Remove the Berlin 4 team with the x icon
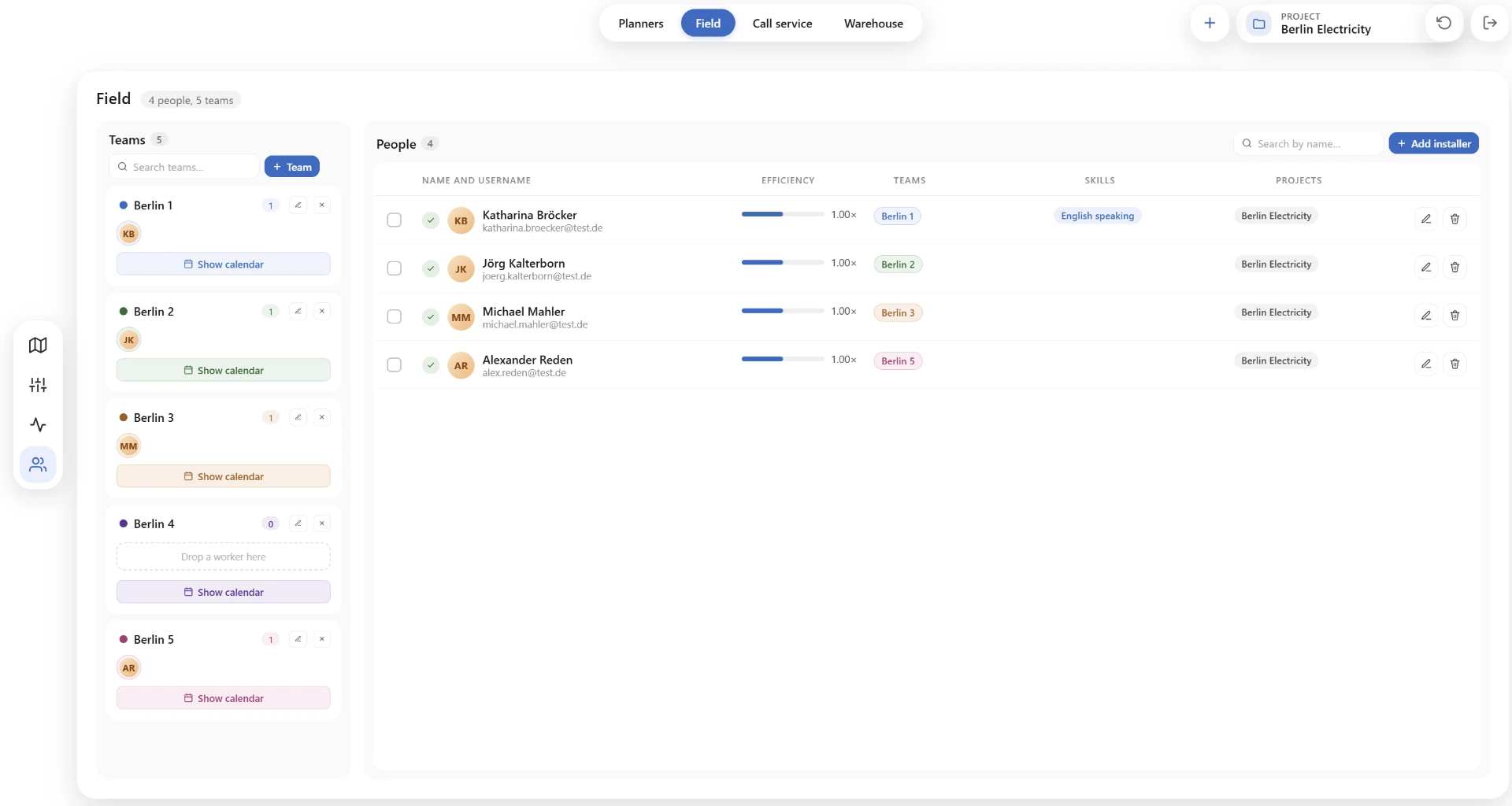Viewport: 1512px width, 806px height. coord(321,523)
